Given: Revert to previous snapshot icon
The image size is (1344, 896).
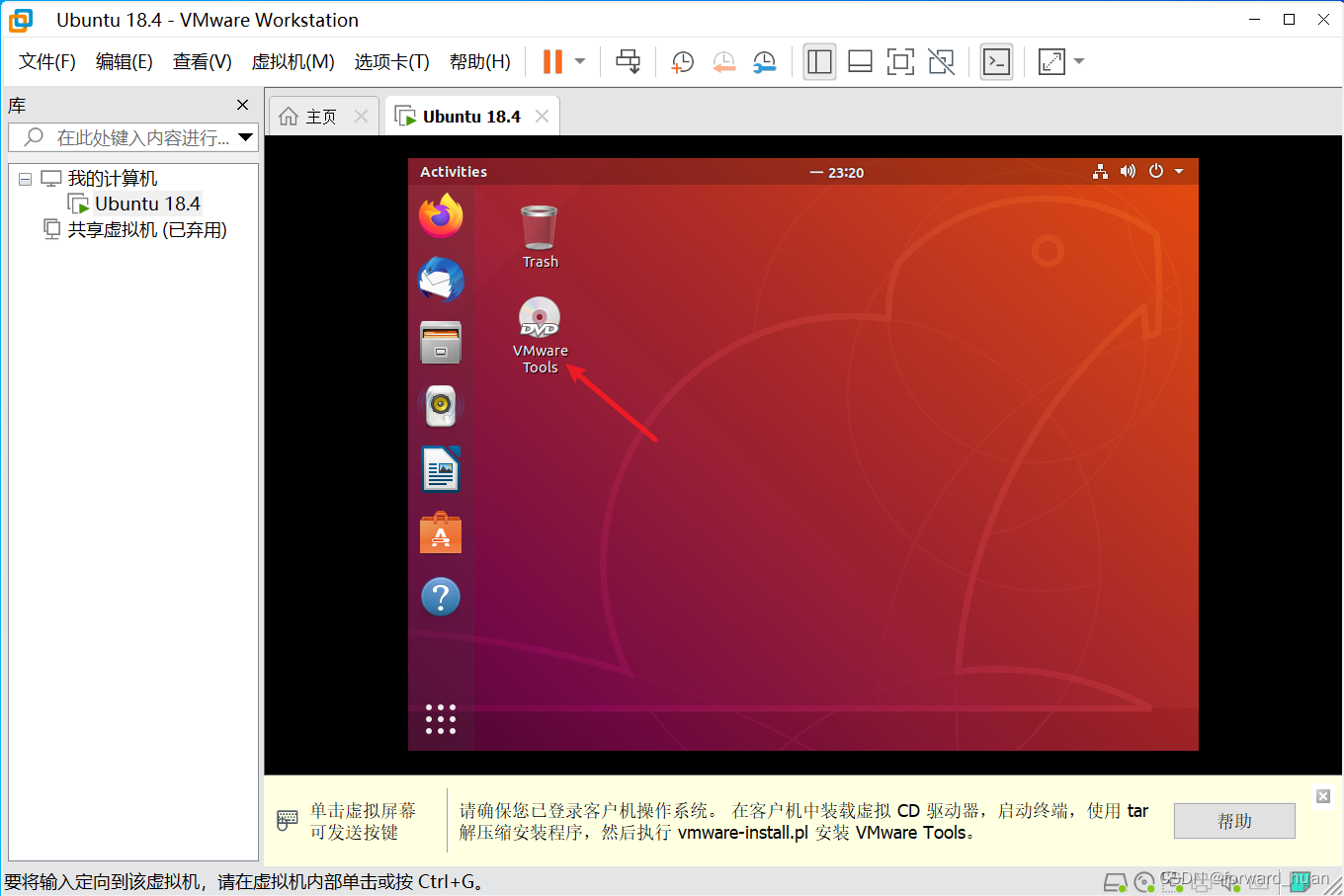Looking at the screenshot, I should tap(724, 62).
